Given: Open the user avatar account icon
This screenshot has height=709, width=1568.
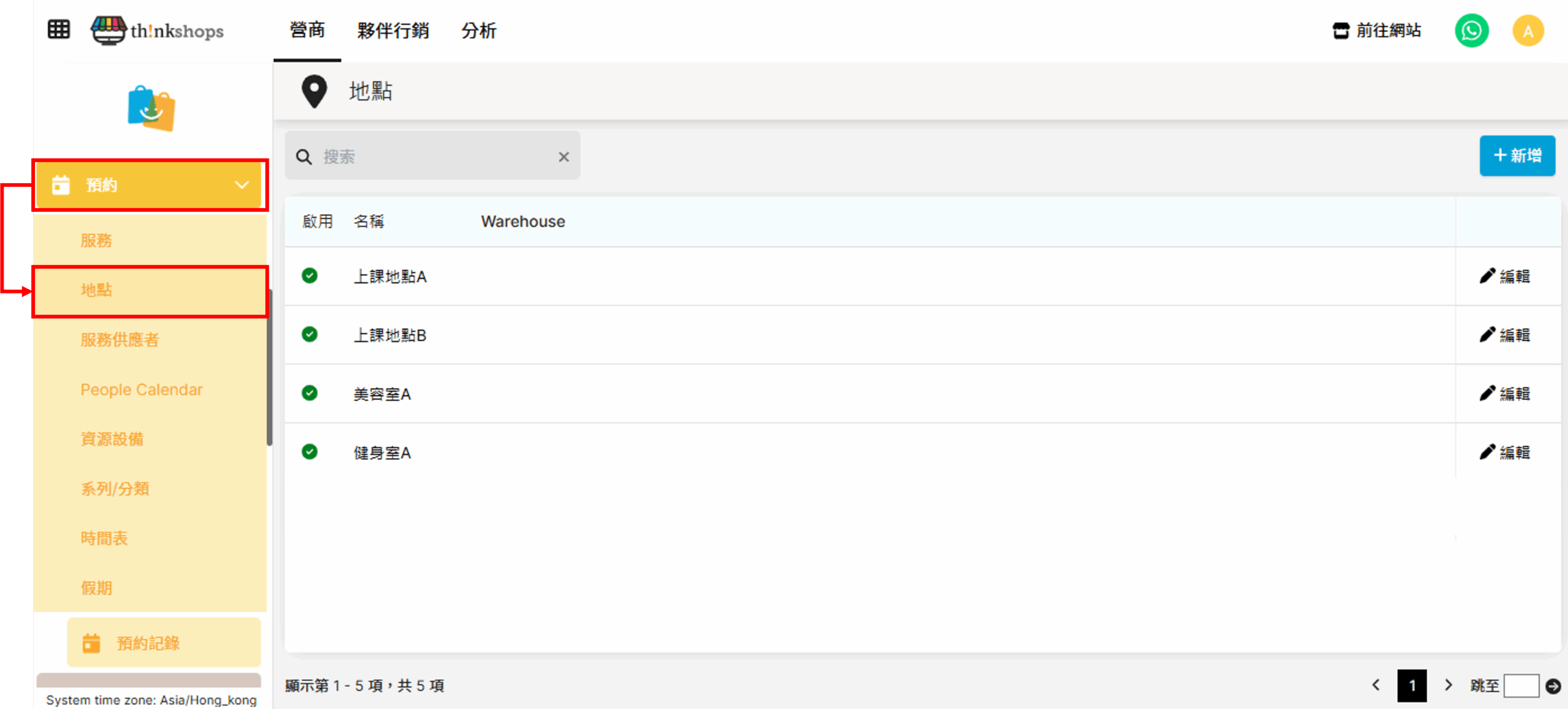Looking at the screenshot, I should (1528, 31).
